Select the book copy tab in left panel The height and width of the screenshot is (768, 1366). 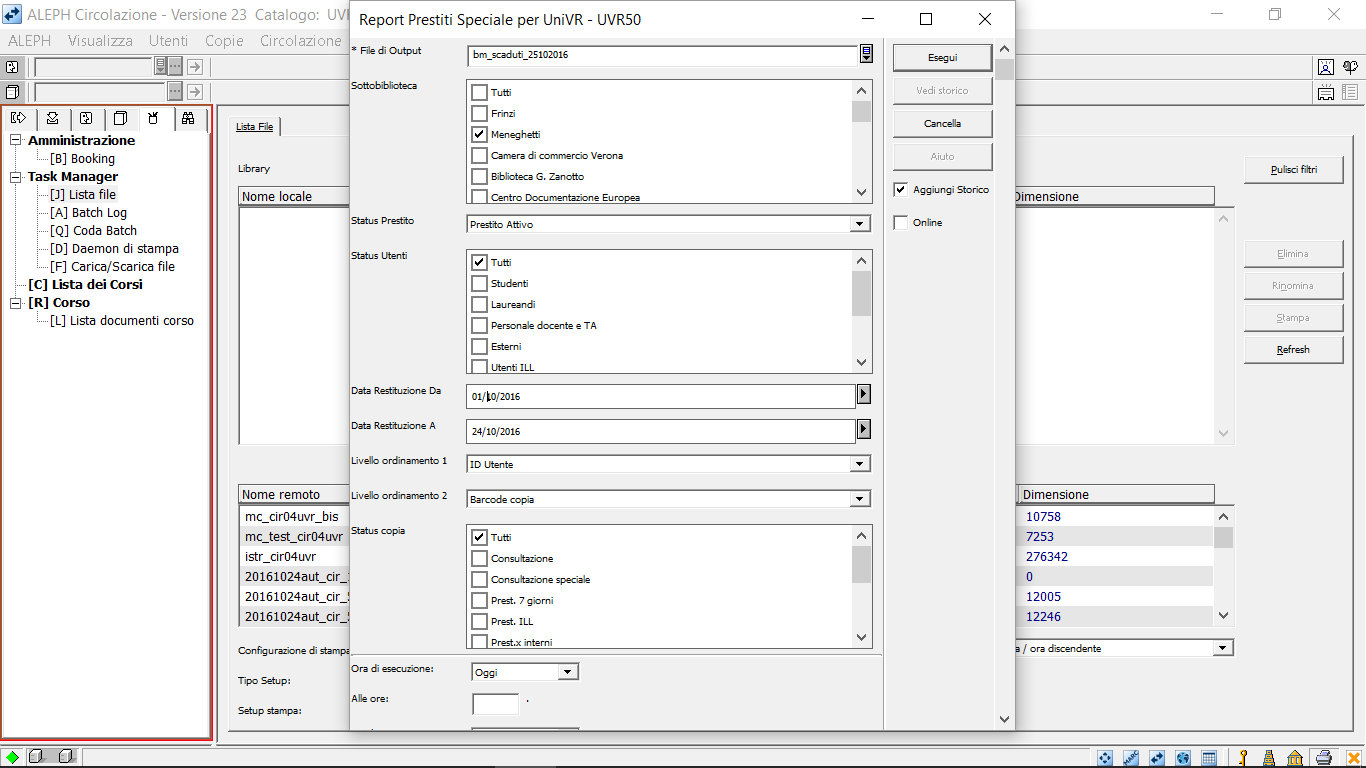click(x=120, y=118)
